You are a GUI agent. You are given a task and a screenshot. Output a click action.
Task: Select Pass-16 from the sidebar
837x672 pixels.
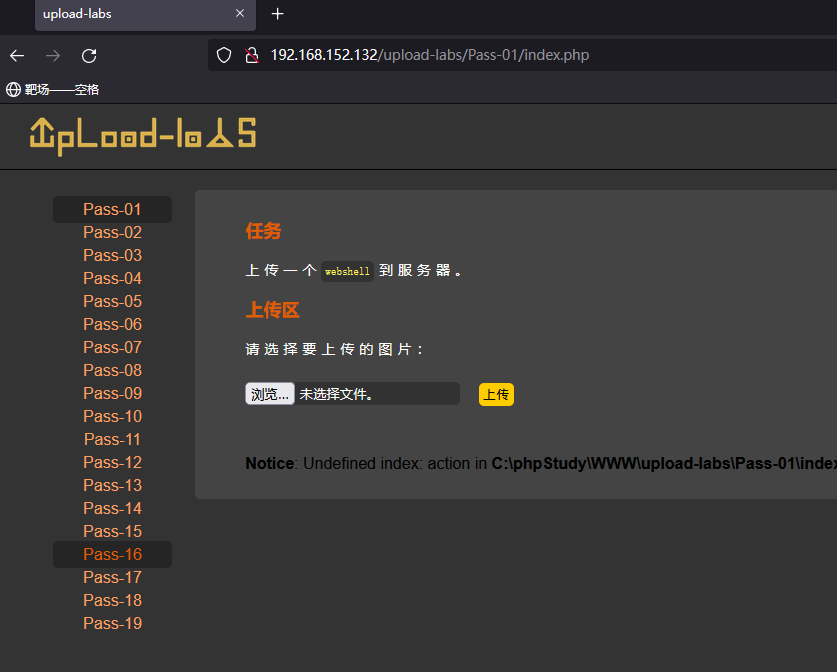[112, 553]
